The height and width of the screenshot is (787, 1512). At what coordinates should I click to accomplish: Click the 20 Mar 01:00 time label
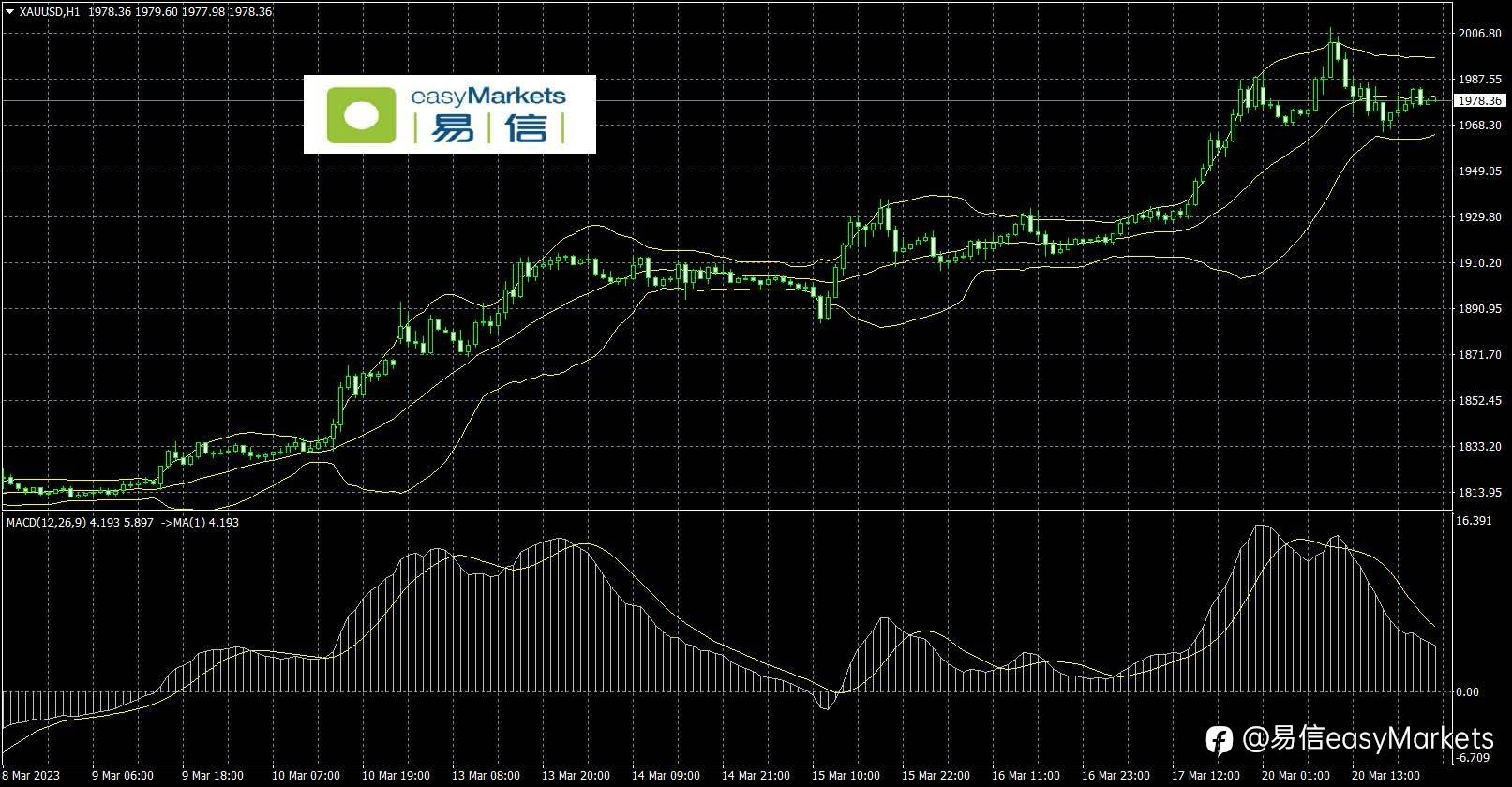point(1295,776)
